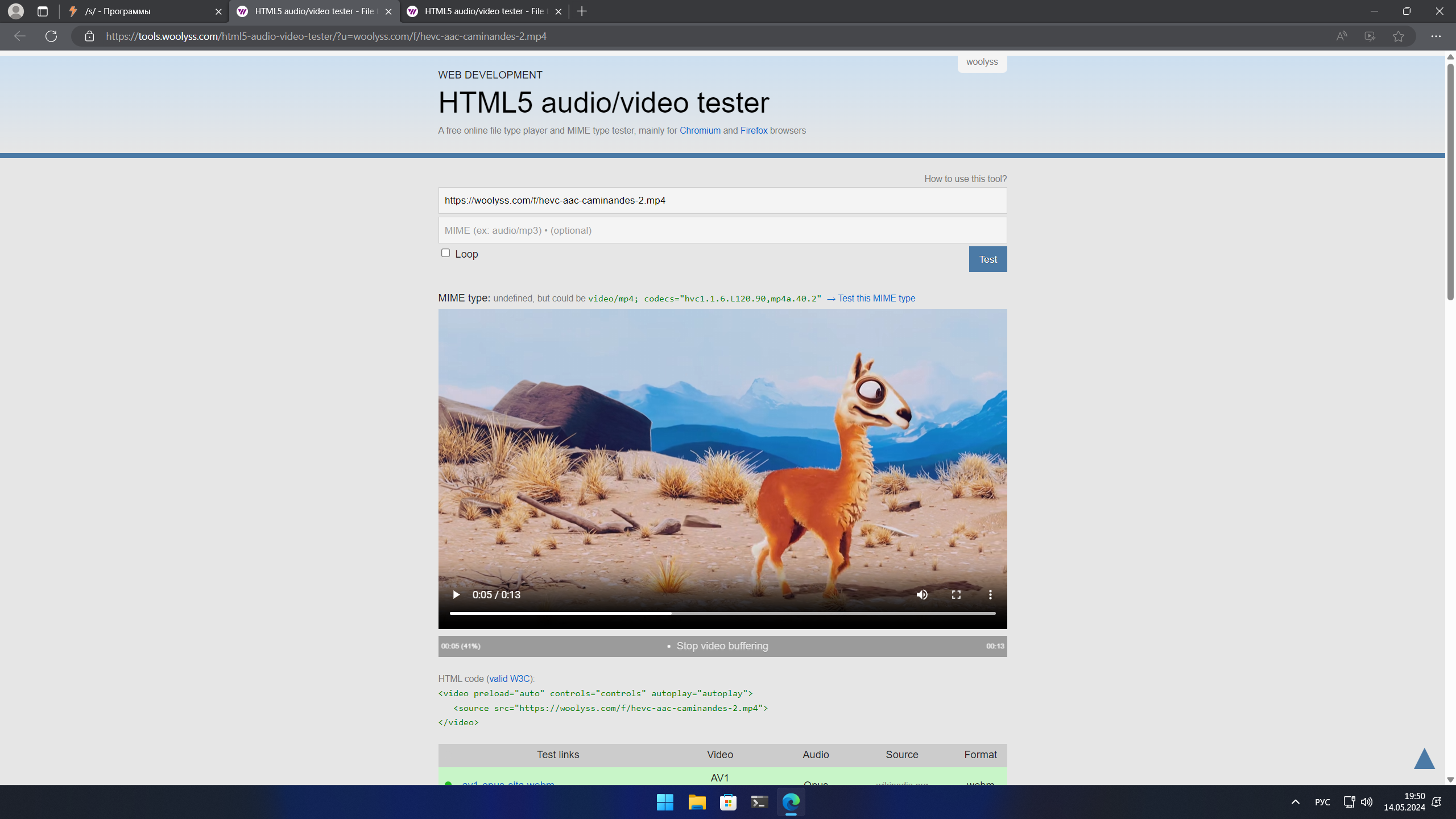Click the Test links column header
1456x819 pixels.
coord(558,755)
